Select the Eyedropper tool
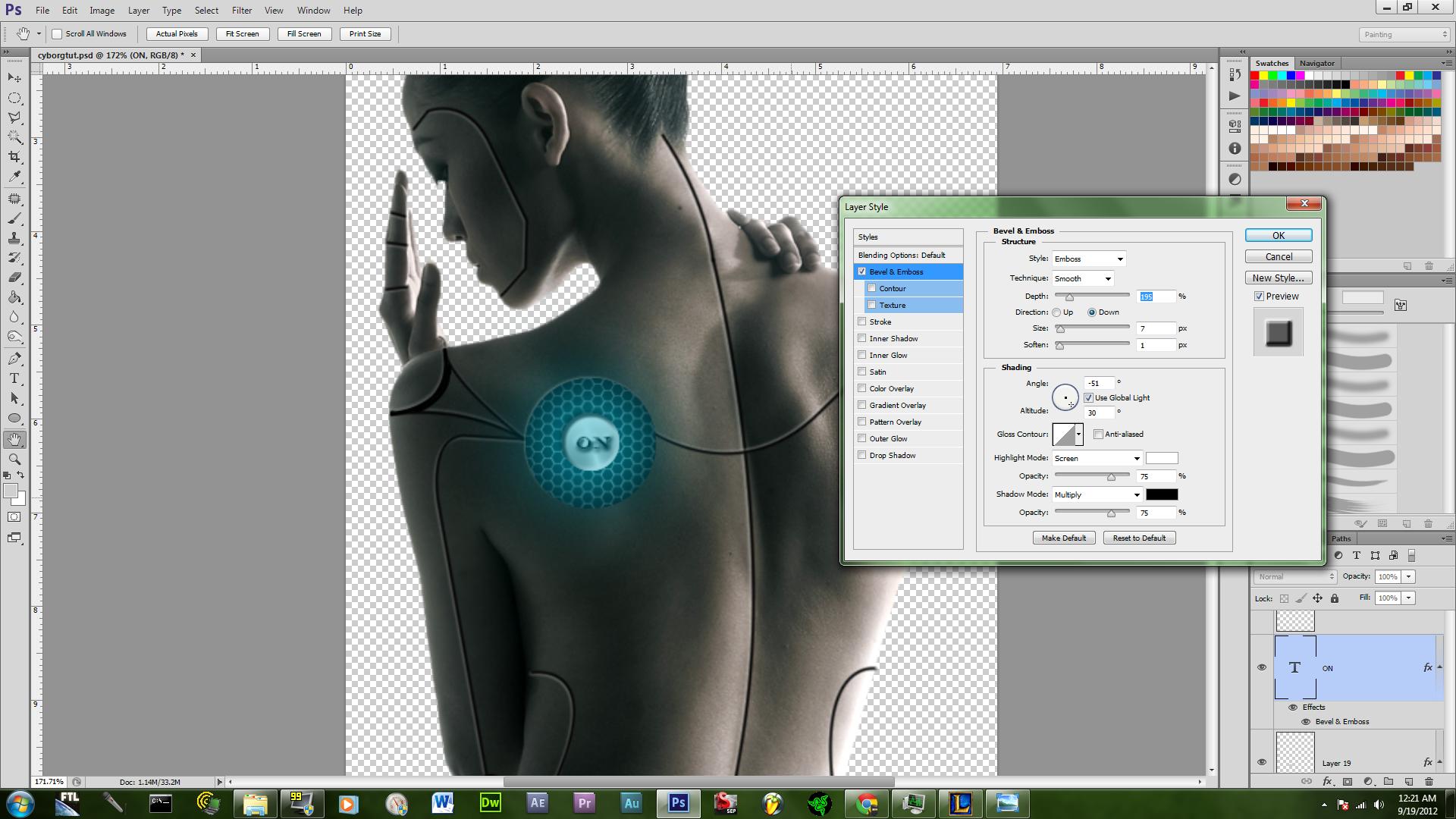The image size is (1456, 819). tap(14, 177)
